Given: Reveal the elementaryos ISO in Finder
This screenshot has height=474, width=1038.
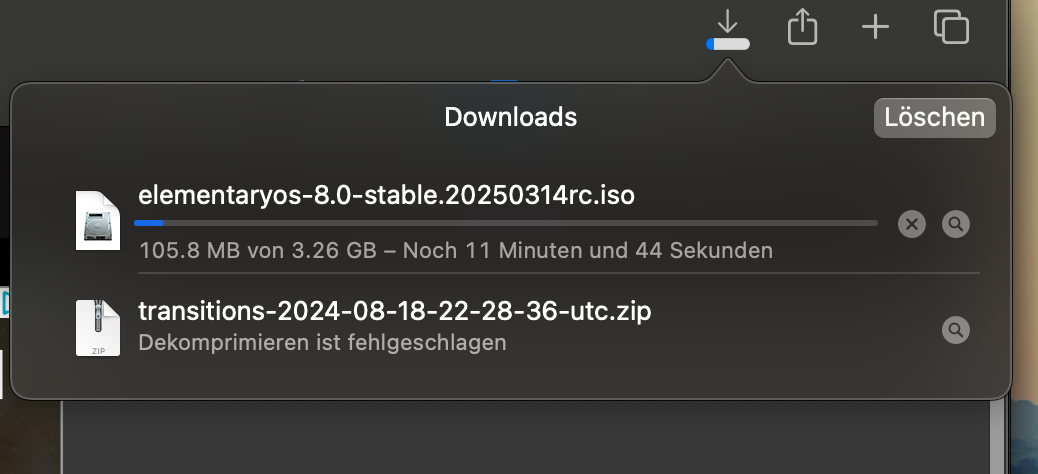Looking at the screenshot, I should tap(956, 224).
